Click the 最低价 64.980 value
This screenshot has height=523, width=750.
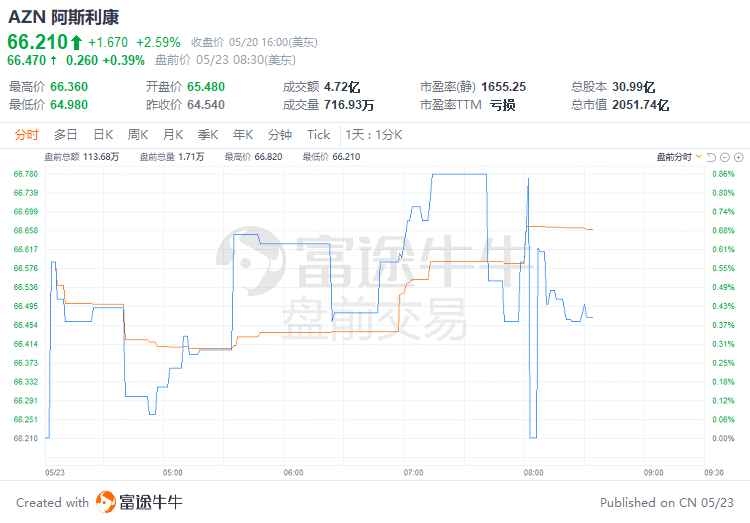coord(69,104)
